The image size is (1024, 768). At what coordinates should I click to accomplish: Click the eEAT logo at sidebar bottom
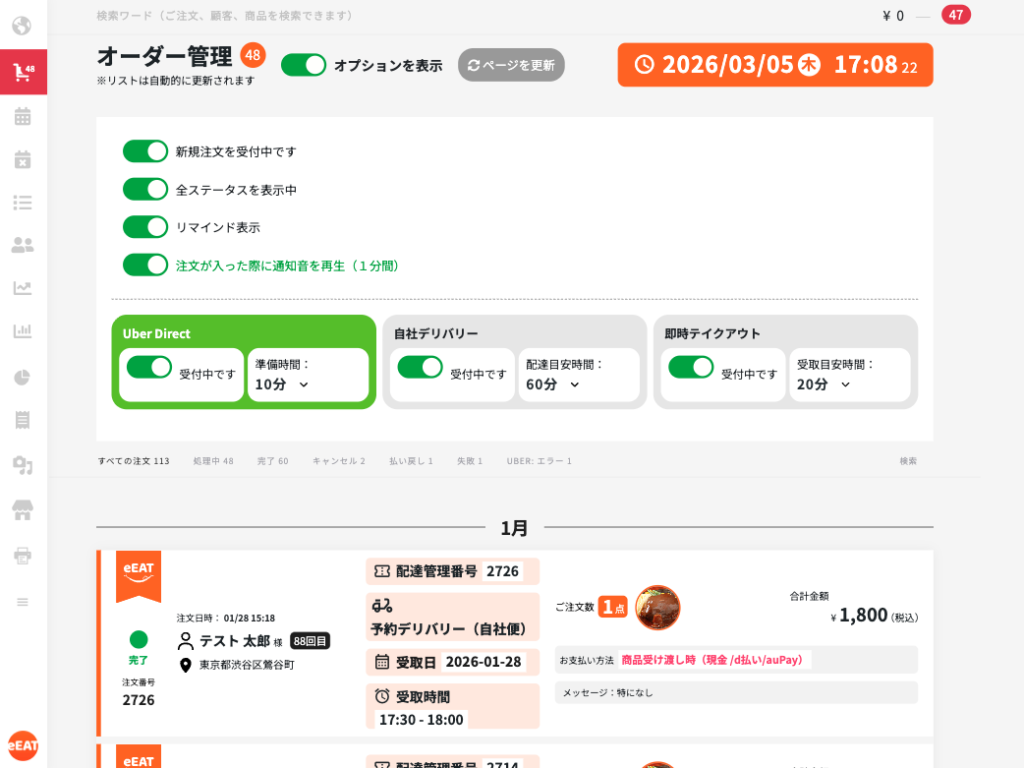coord(23,745)
